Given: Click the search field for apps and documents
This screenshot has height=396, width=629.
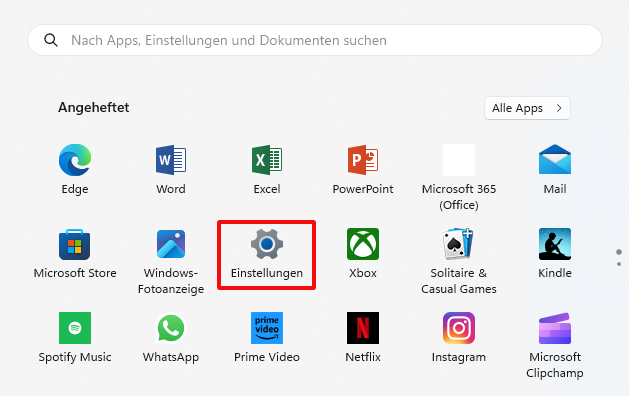Looking at the screenshot, I should (315, 40).
